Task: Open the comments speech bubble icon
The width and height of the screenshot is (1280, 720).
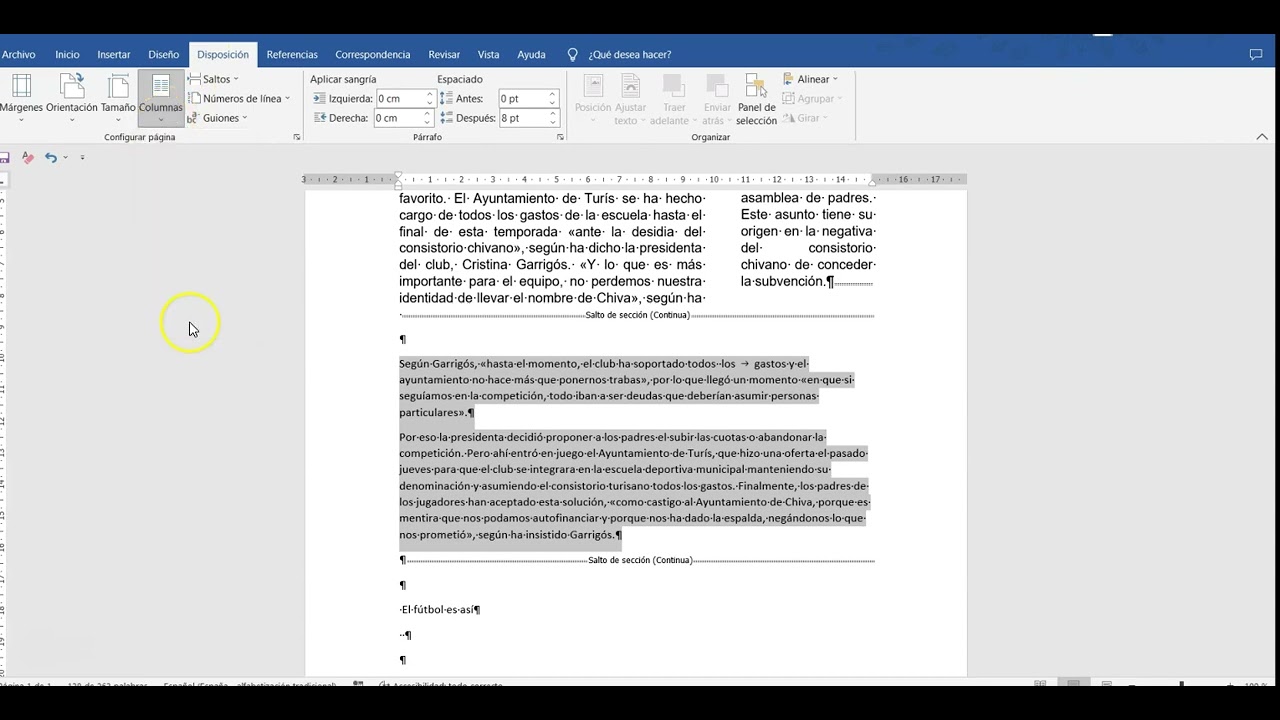Action: 1256,55
